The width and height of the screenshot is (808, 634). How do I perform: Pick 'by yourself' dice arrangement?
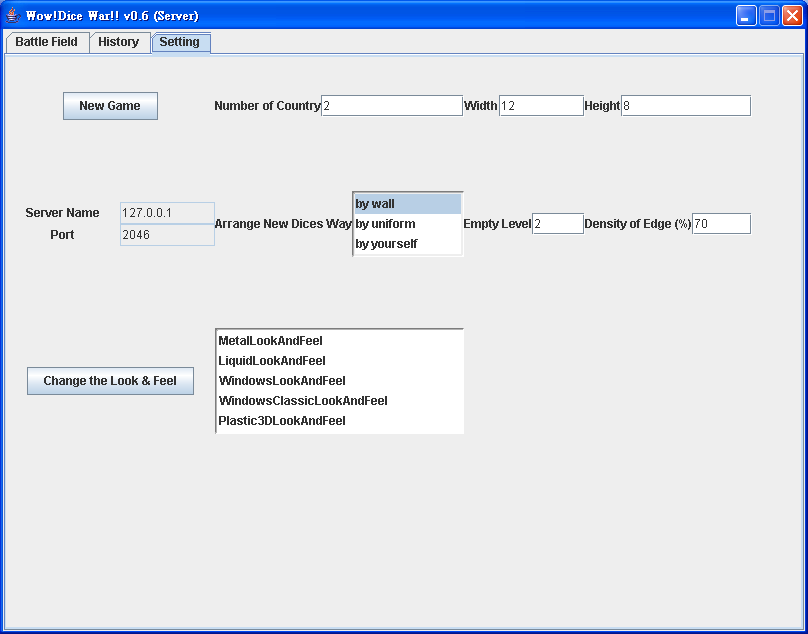[x=407, y=244]
